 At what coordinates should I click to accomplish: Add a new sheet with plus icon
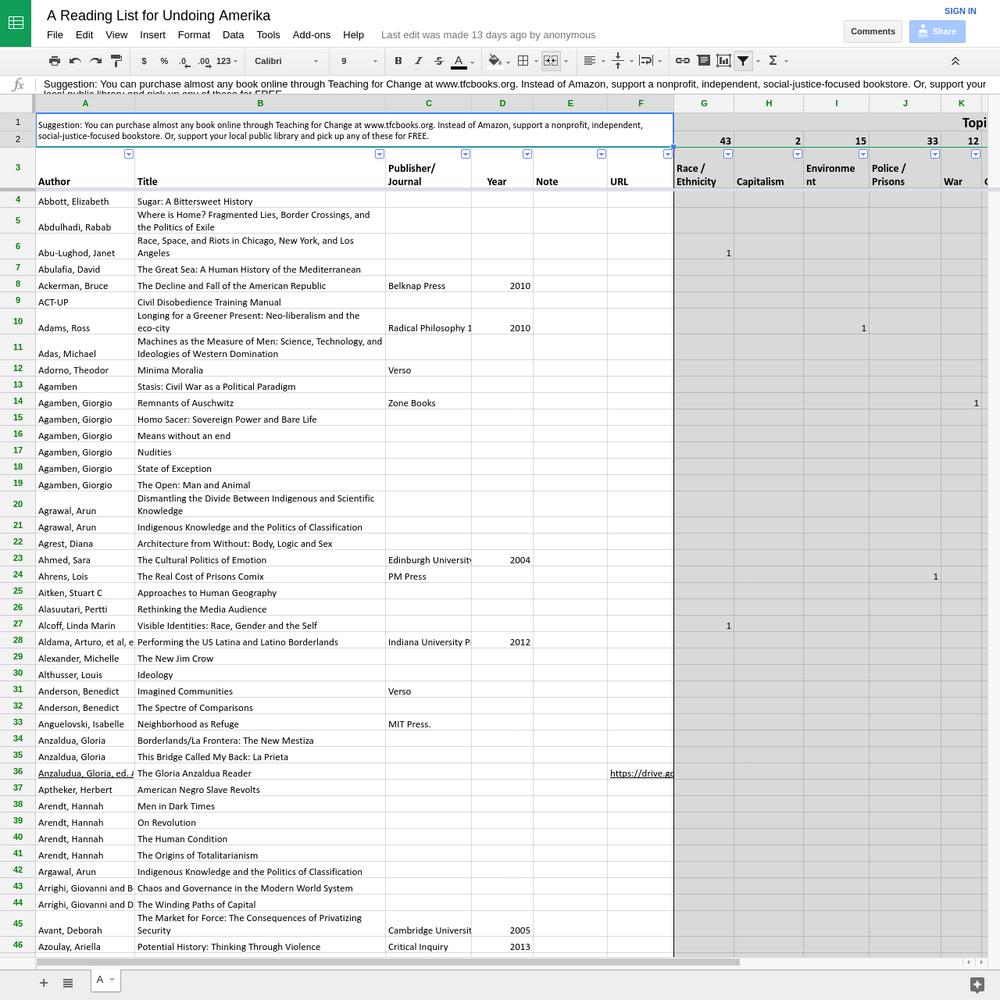click(x=43, y=983)
